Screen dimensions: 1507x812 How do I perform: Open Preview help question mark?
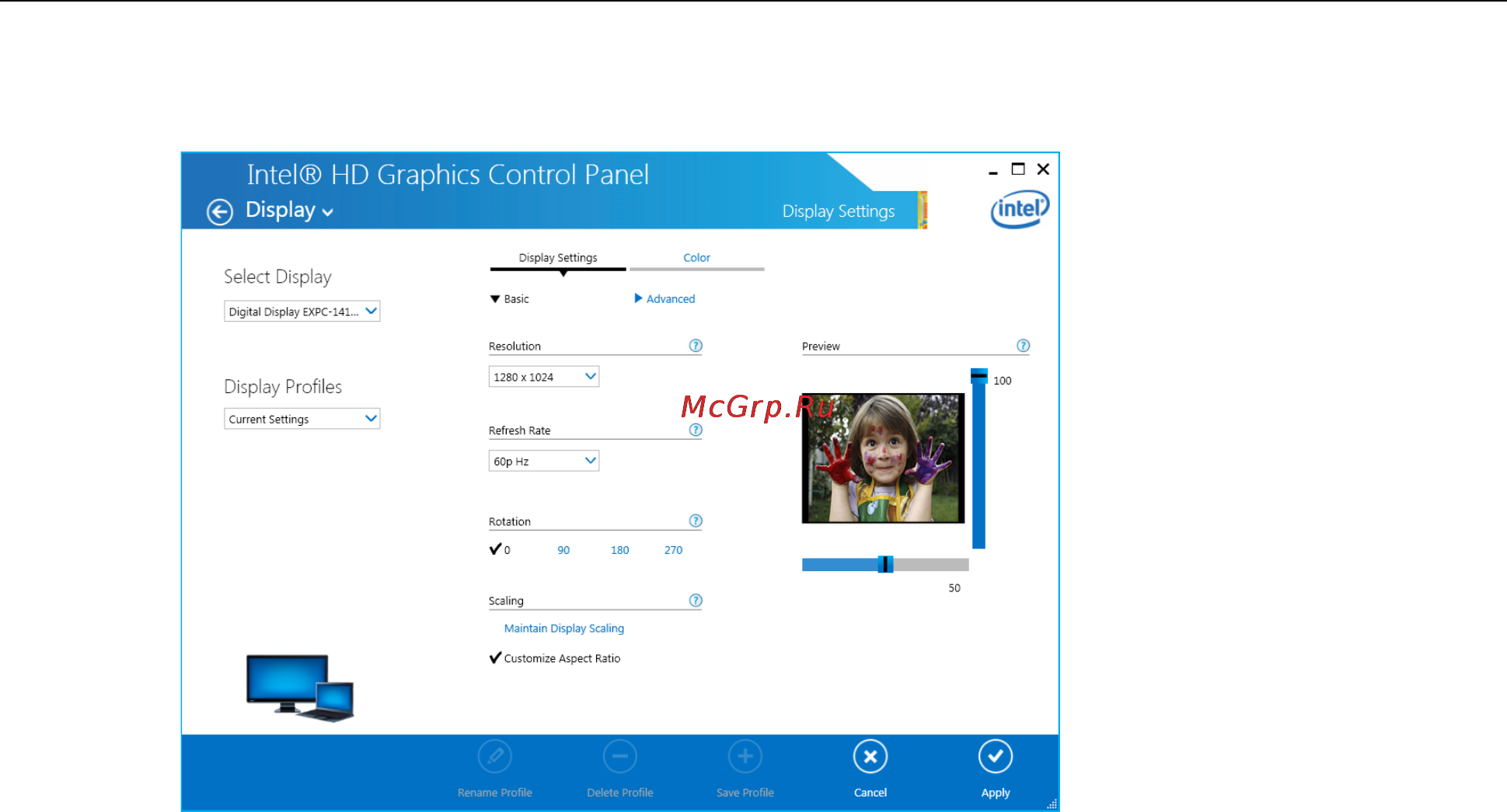[x=1023, y=346]
